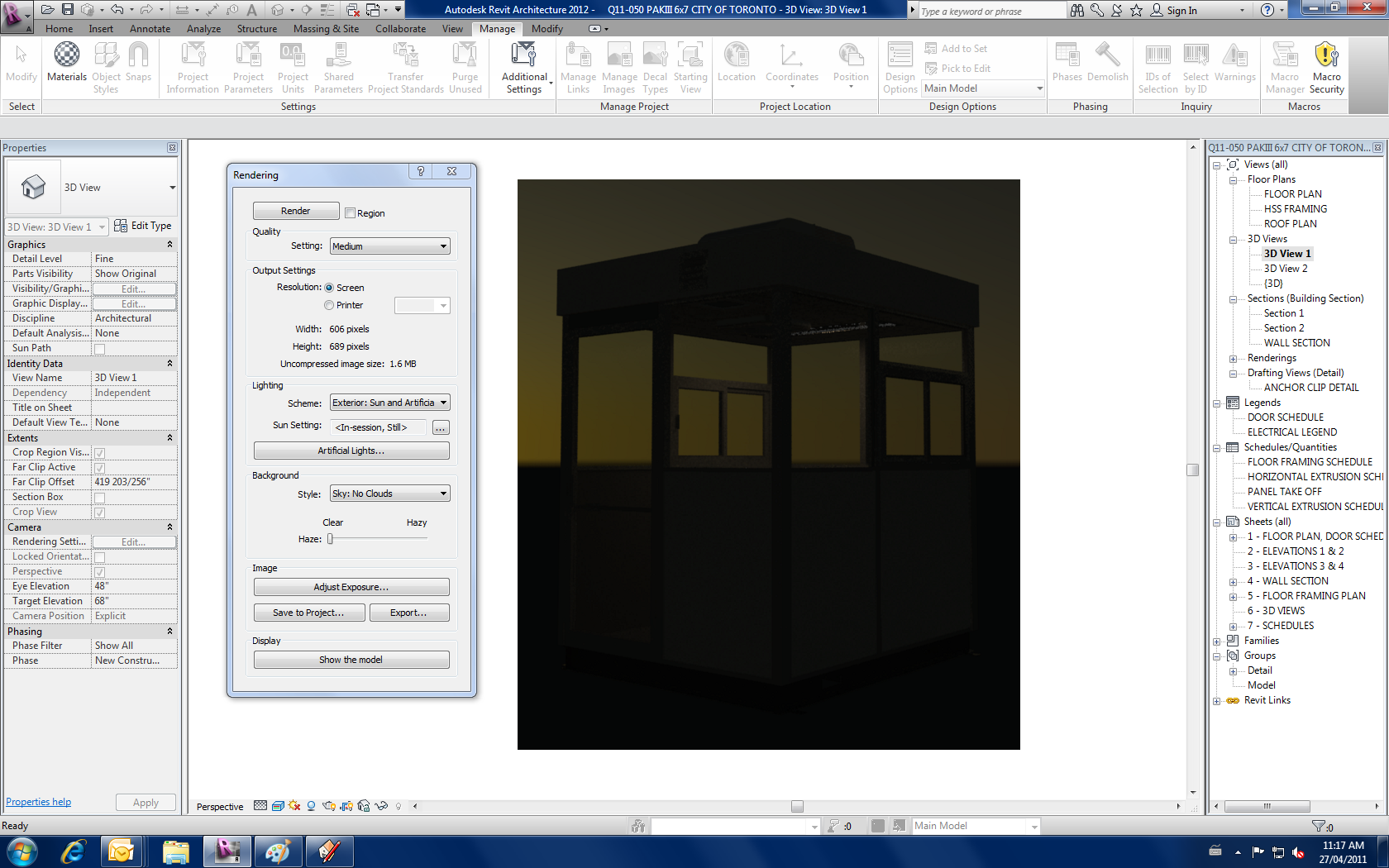Click the Haze slider handle
This screenshot has width=1389, height=868.
pos(330,539)
